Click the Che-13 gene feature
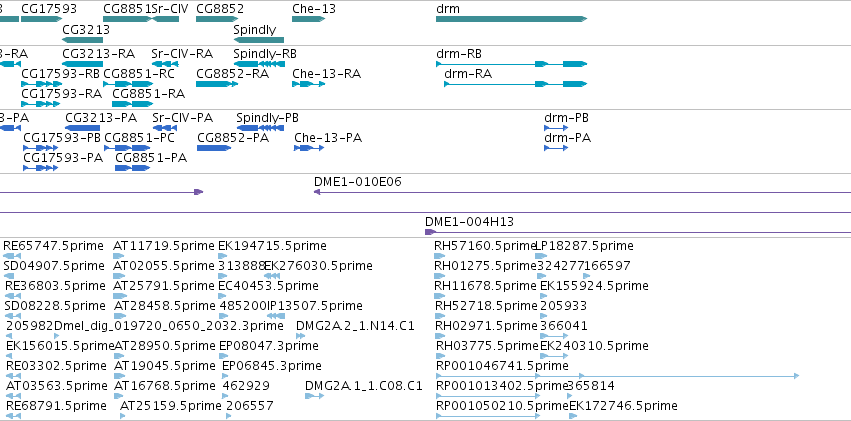Screen dimensions: 851x421 click(x=308, y=19)
